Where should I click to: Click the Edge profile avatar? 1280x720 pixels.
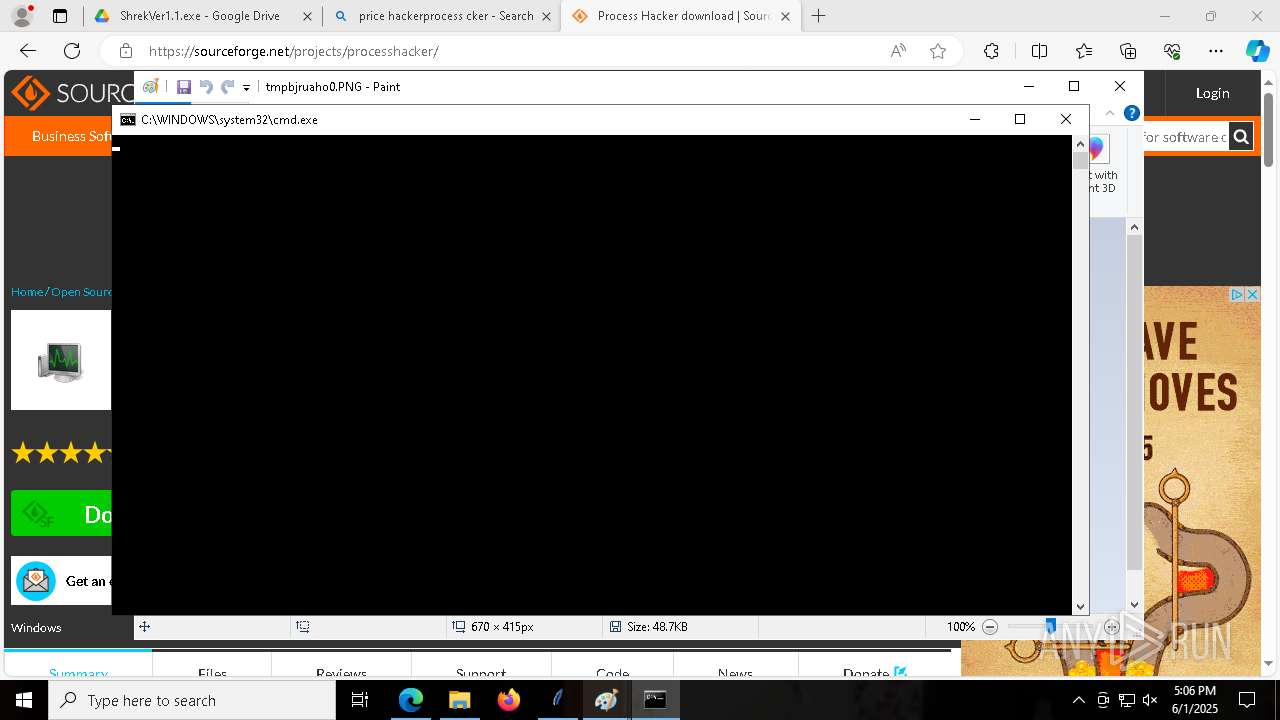[22, 15]
